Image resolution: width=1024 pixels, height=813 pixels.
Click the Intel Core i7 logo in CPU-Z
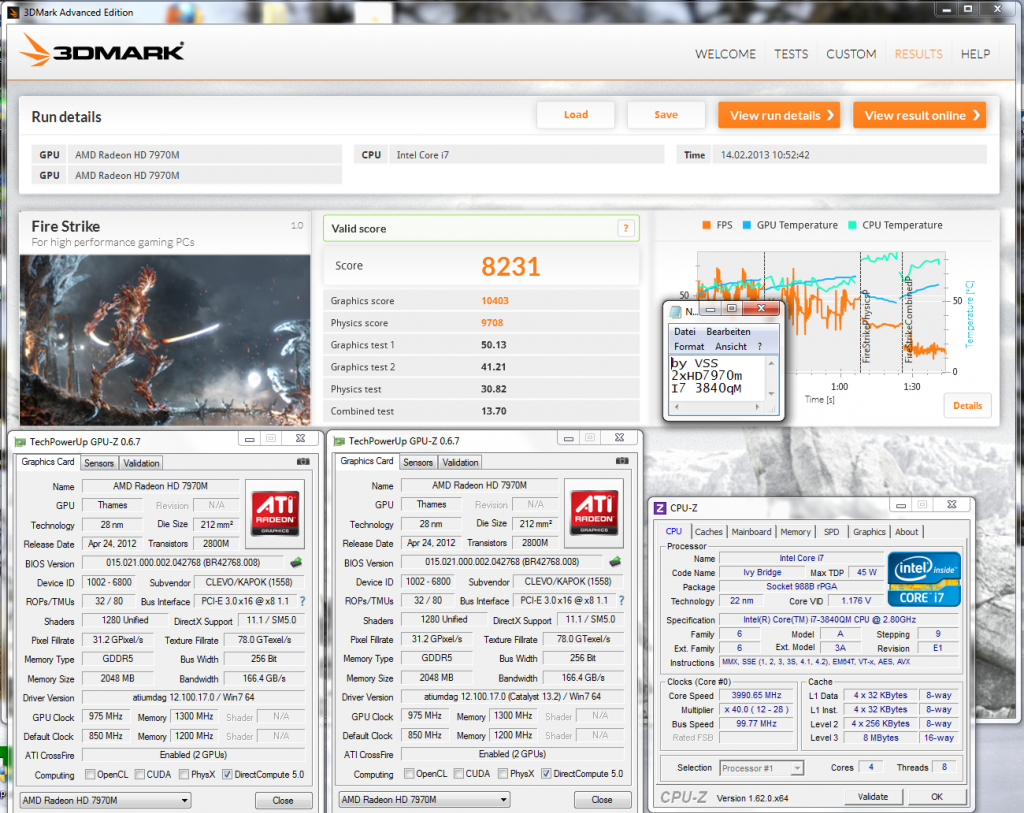click(x=924, y=579)
